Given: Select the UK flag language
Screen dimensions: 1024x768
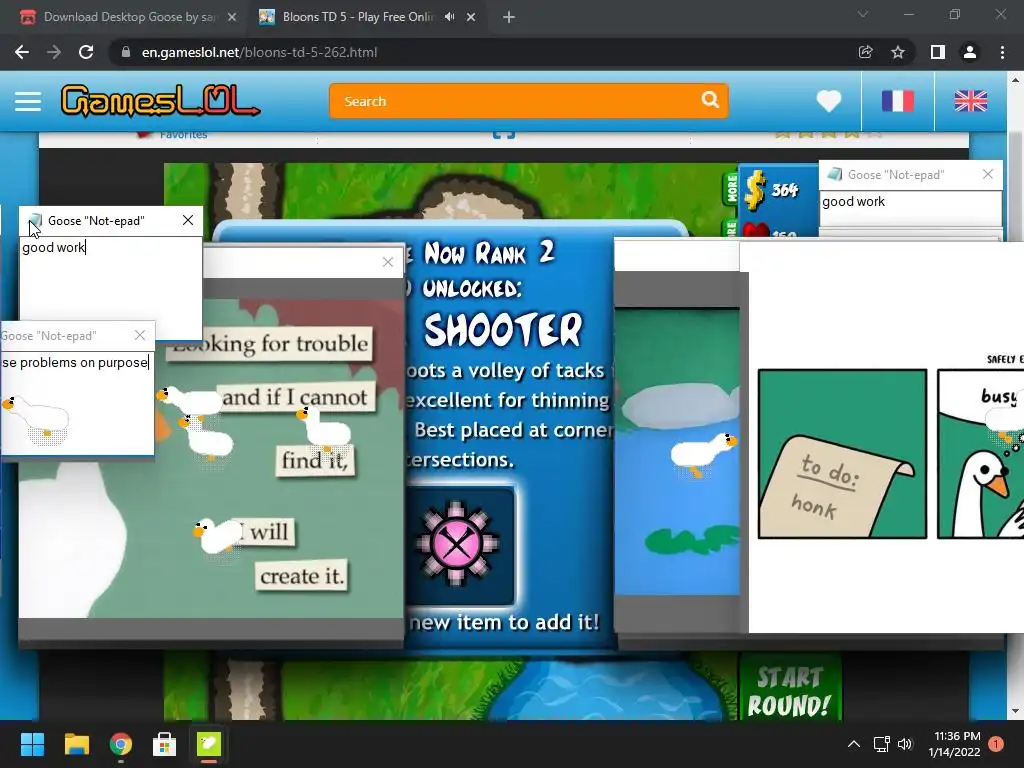Looking at the screenshot, I should [970, 101].
